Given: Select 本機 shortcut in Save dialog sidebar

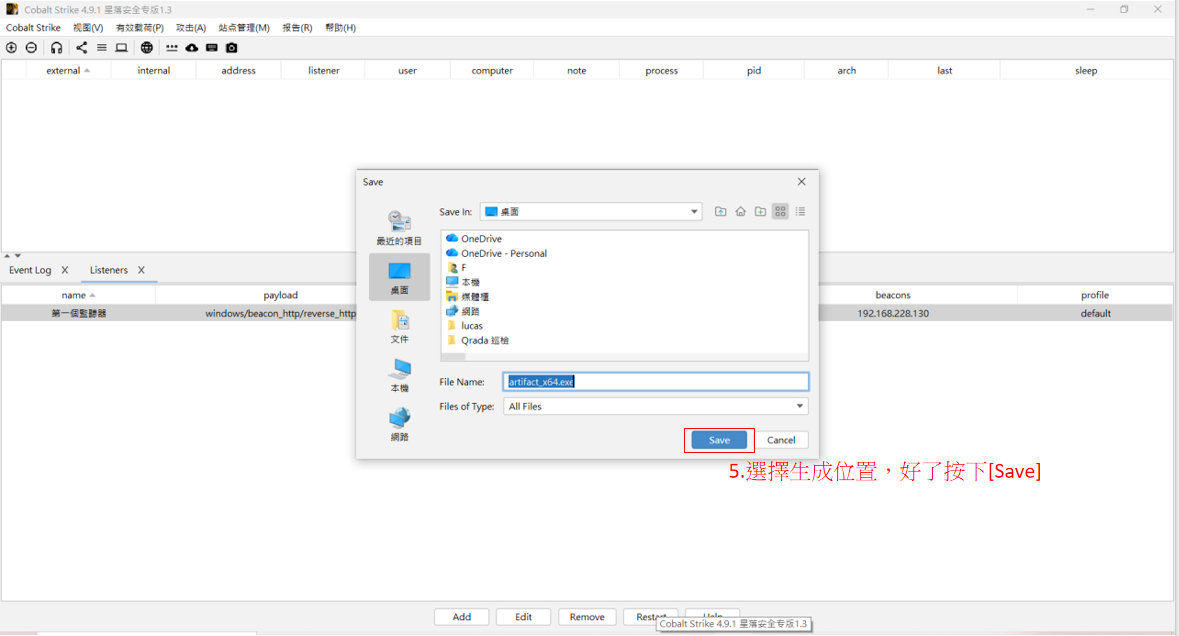Looking at the screenshot, I should coord(399,375).
